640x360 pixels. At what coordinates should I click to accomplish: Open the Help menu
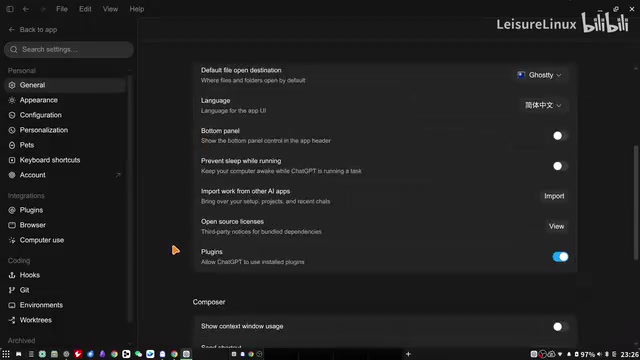tap(137, 9)
